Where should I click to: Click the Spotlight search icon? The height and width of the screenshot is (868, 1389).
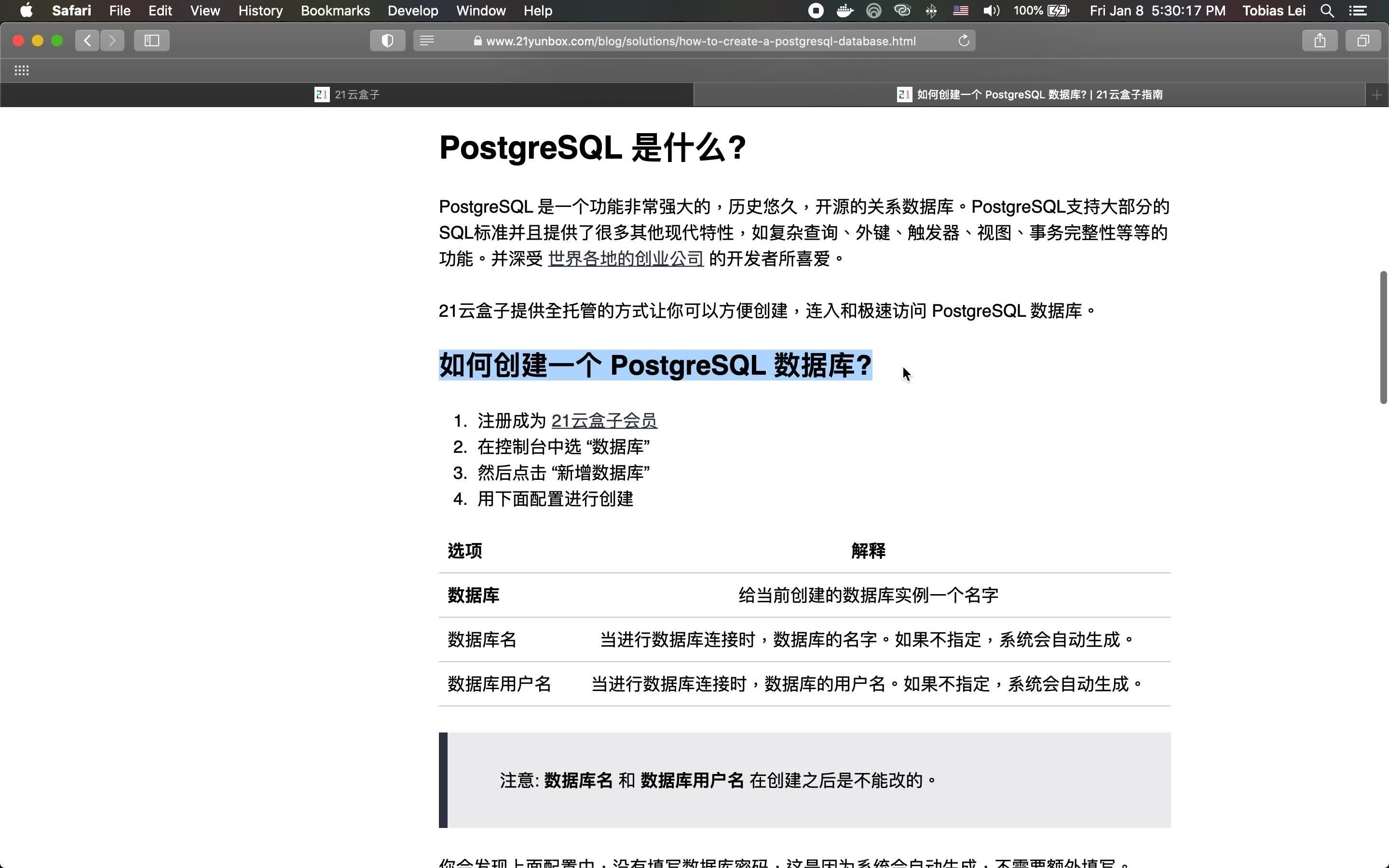(x=1327, y=10)
